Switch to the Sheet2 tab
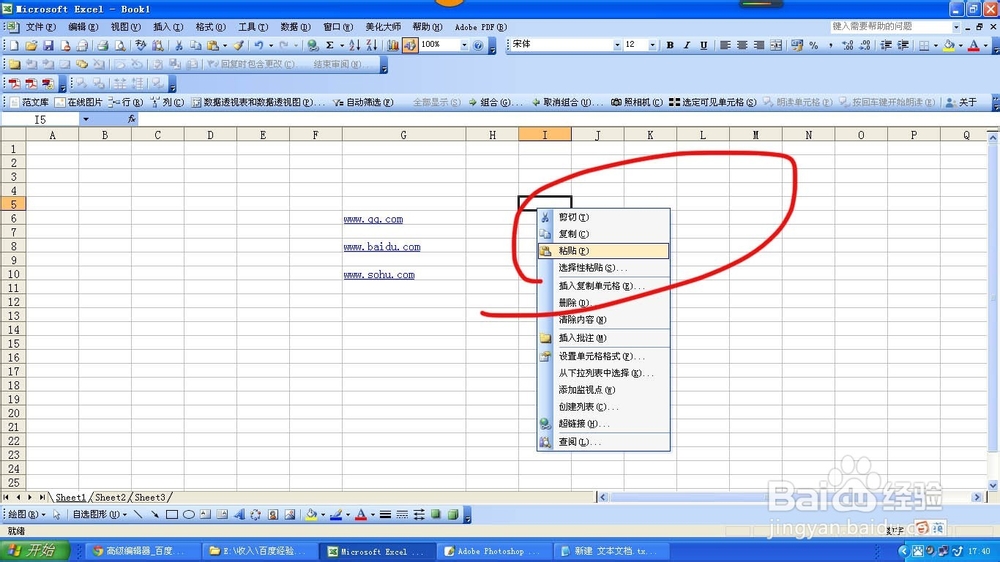The width and height of the screenshot is (1000, 562). (110, 498)
